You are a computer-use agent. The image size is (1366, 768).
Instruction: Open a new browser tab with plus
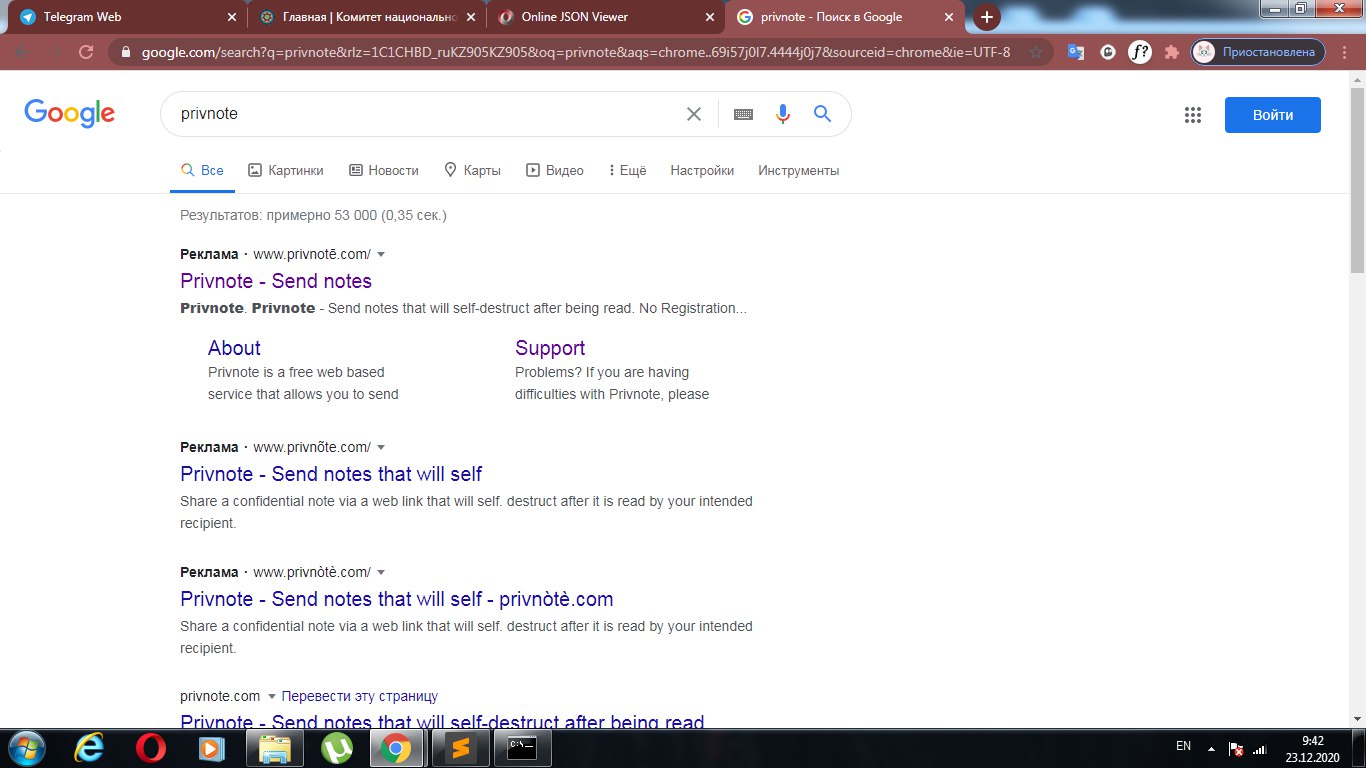pos(987,17)
